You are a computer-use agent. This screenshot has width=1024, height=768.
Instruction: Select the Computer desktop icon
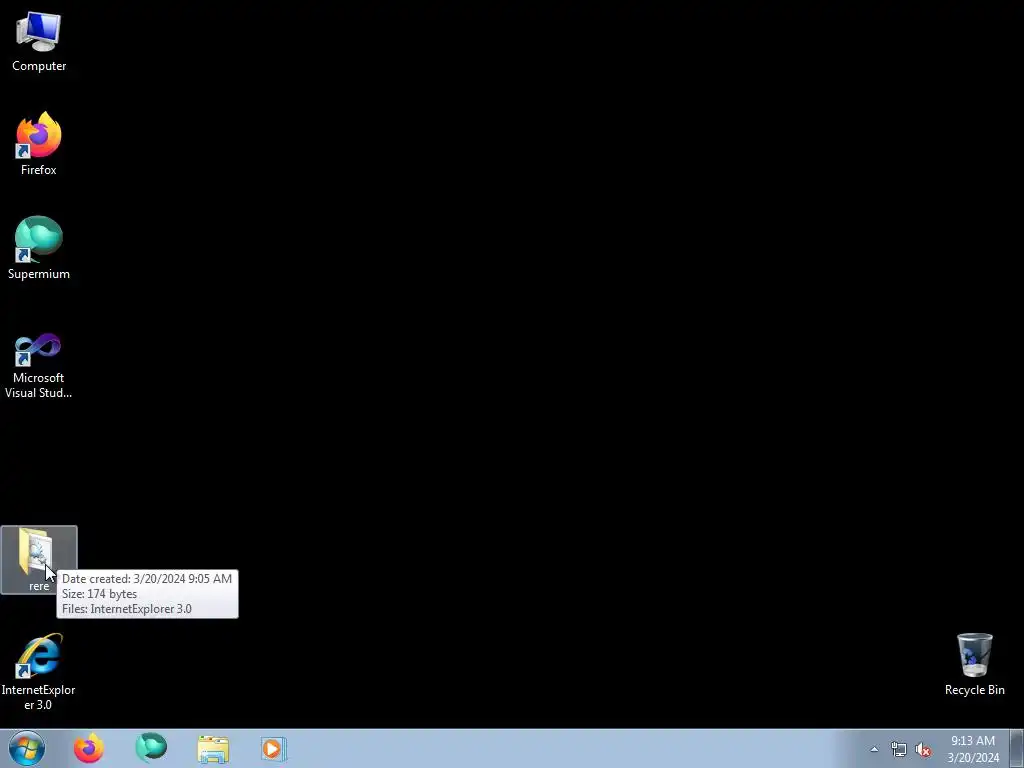coord(39,41)
